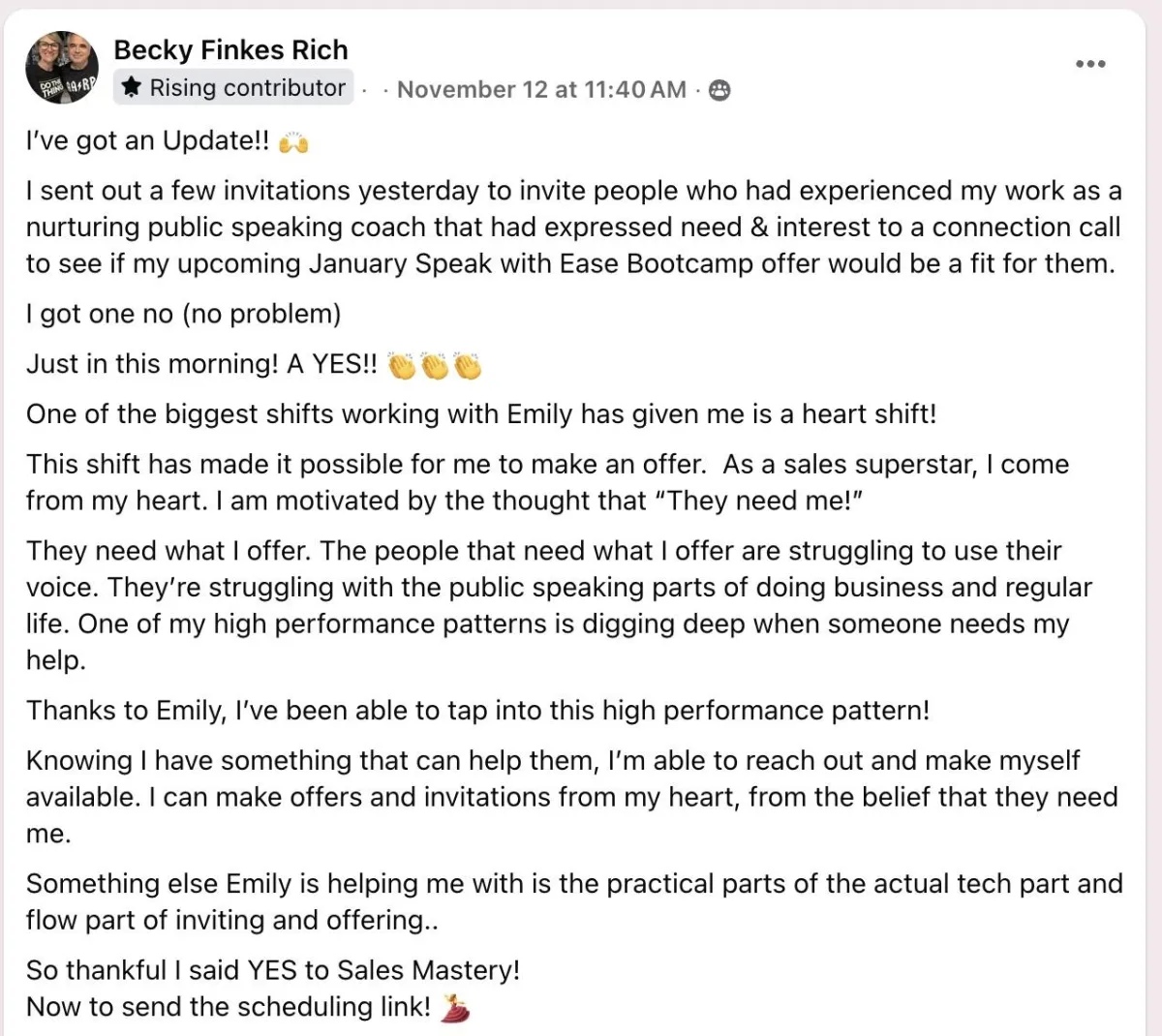Click the line about a heart shift
The image size is (1162, 1036).
click(x=481, y=414)
